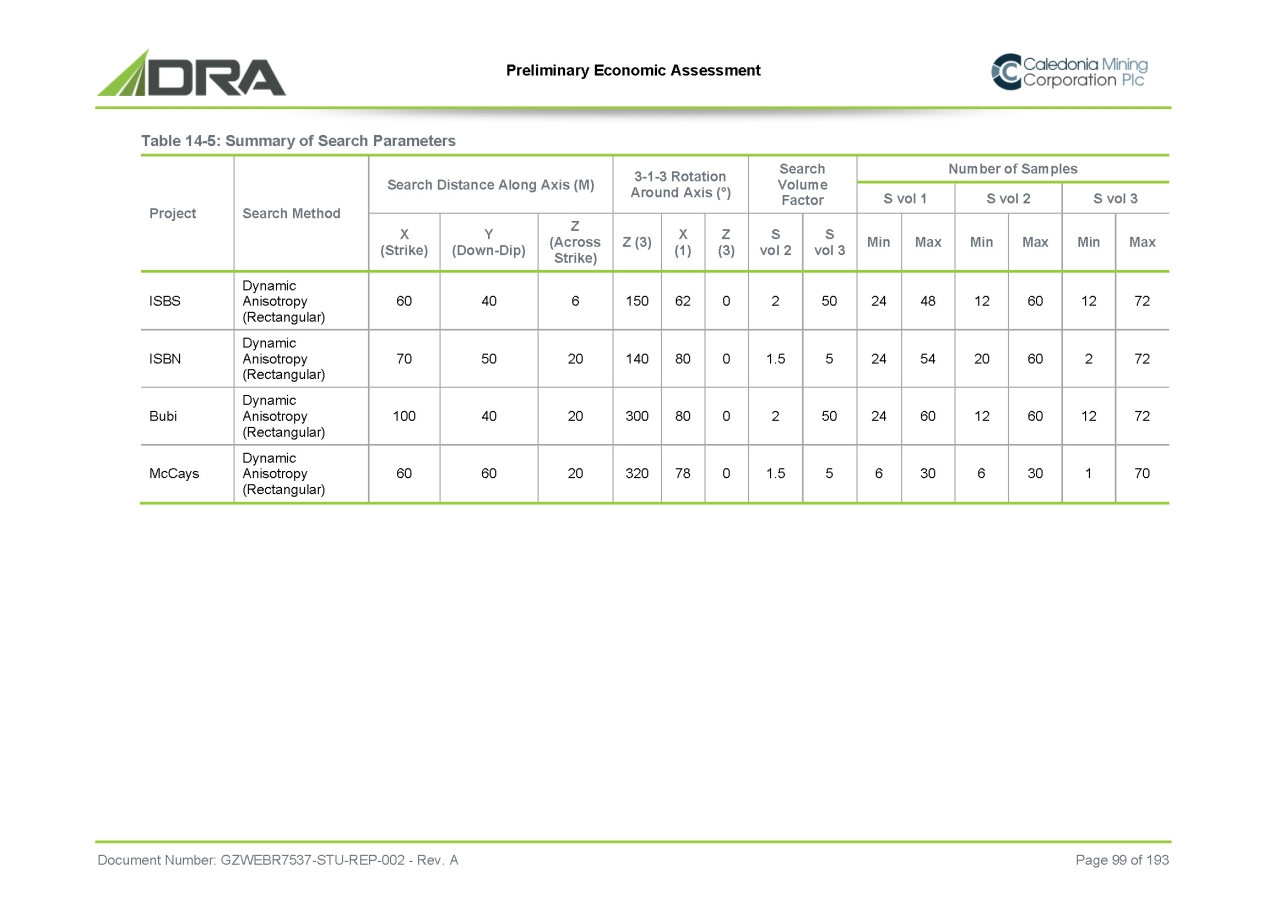Click the McCays row Z (3) value 320
This screenshot has width=1288, height=911.
pyautogui.click(x=636, y=474)
